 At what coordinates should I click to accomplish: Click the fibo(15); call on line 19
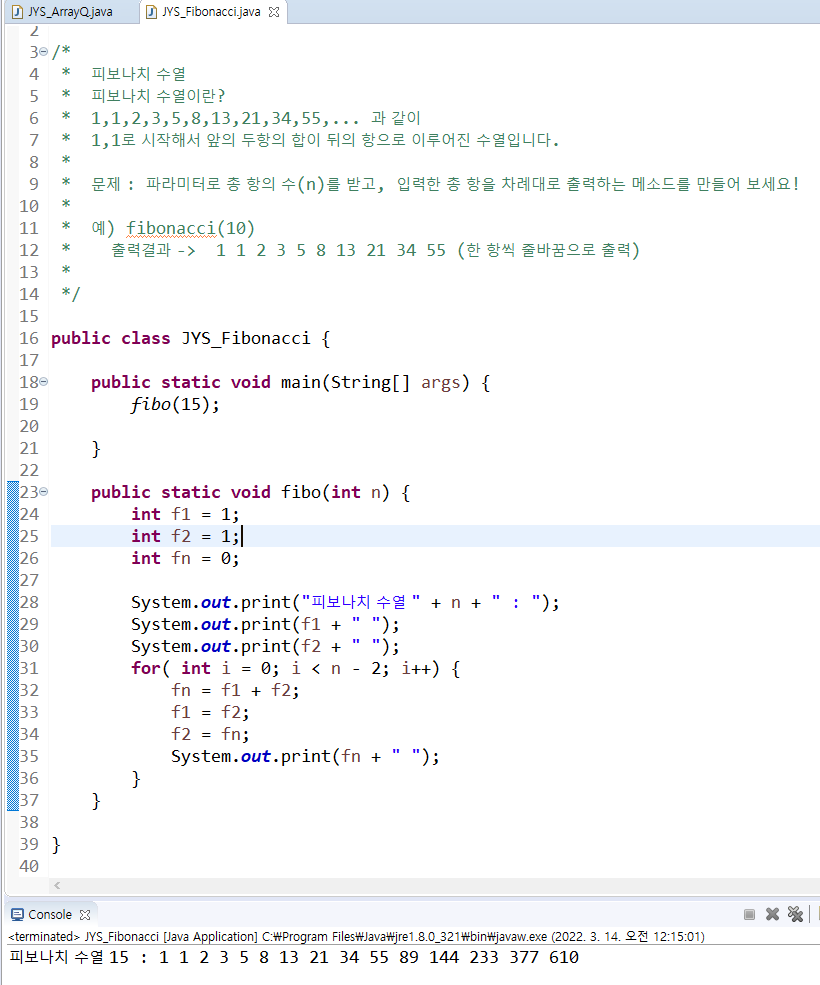click(175, 405)
